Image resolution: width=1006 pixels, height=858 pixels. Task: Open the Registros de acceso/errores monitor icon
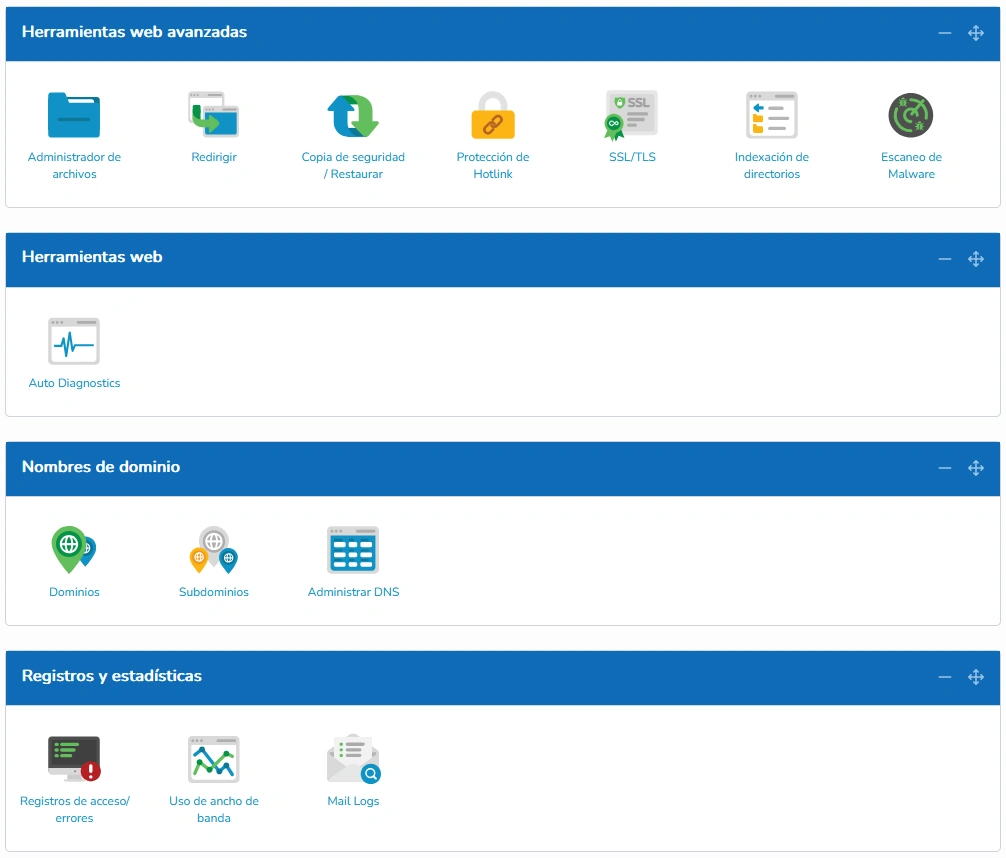[x=74, y=759]
